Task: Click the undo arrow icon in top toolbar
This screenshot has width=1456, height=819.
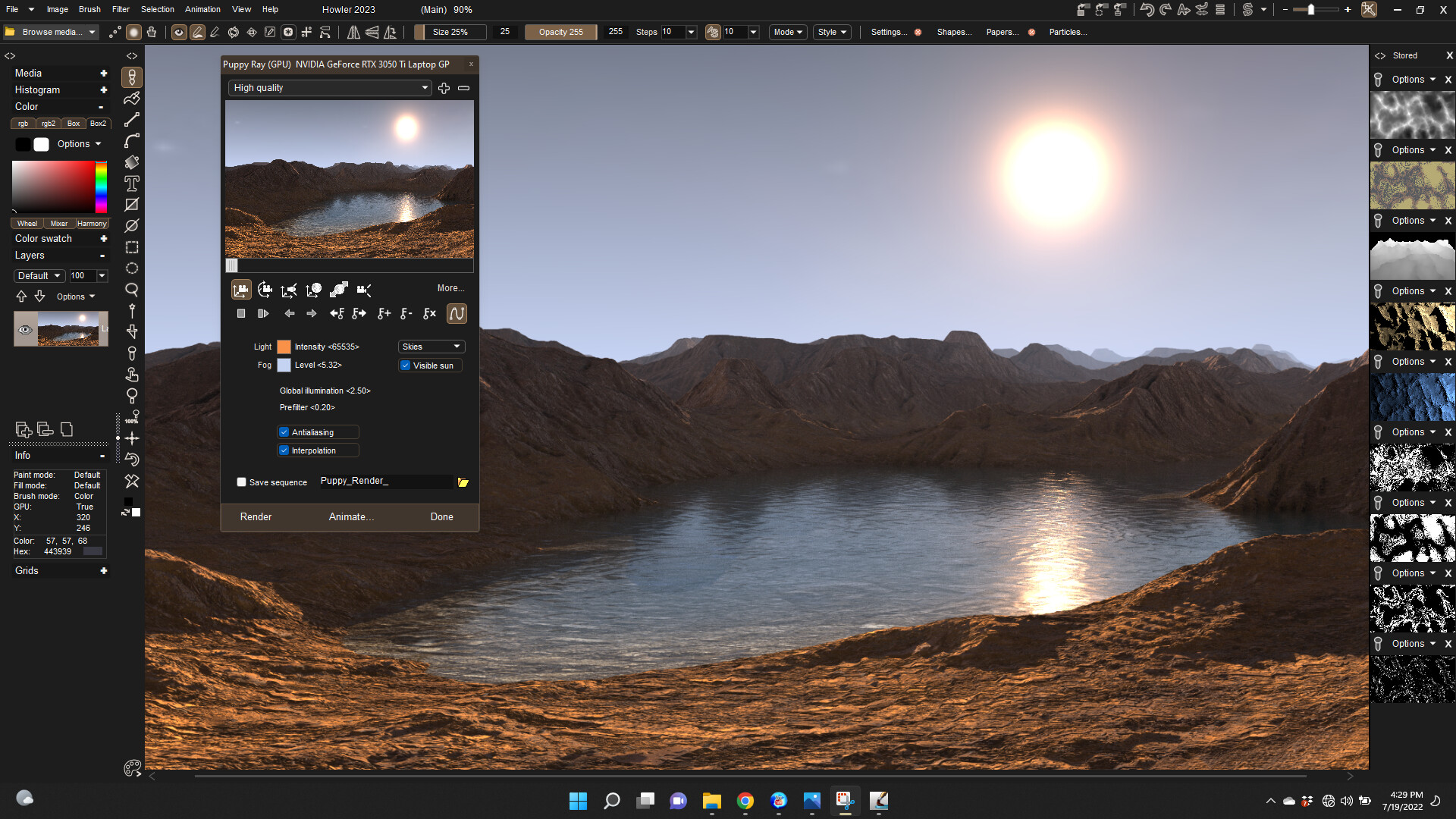Action: coord(1145,10)
